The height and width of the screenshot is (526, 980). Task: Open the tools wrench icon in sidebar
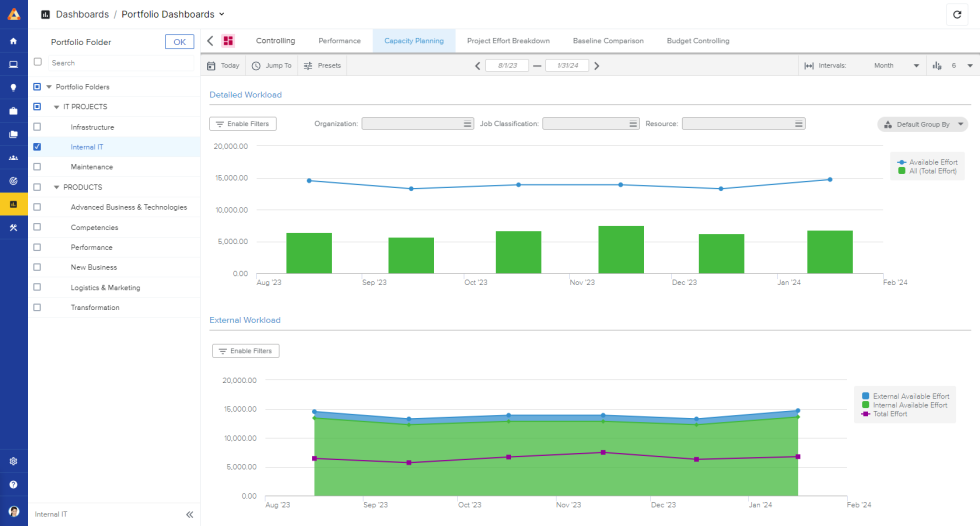13,227
